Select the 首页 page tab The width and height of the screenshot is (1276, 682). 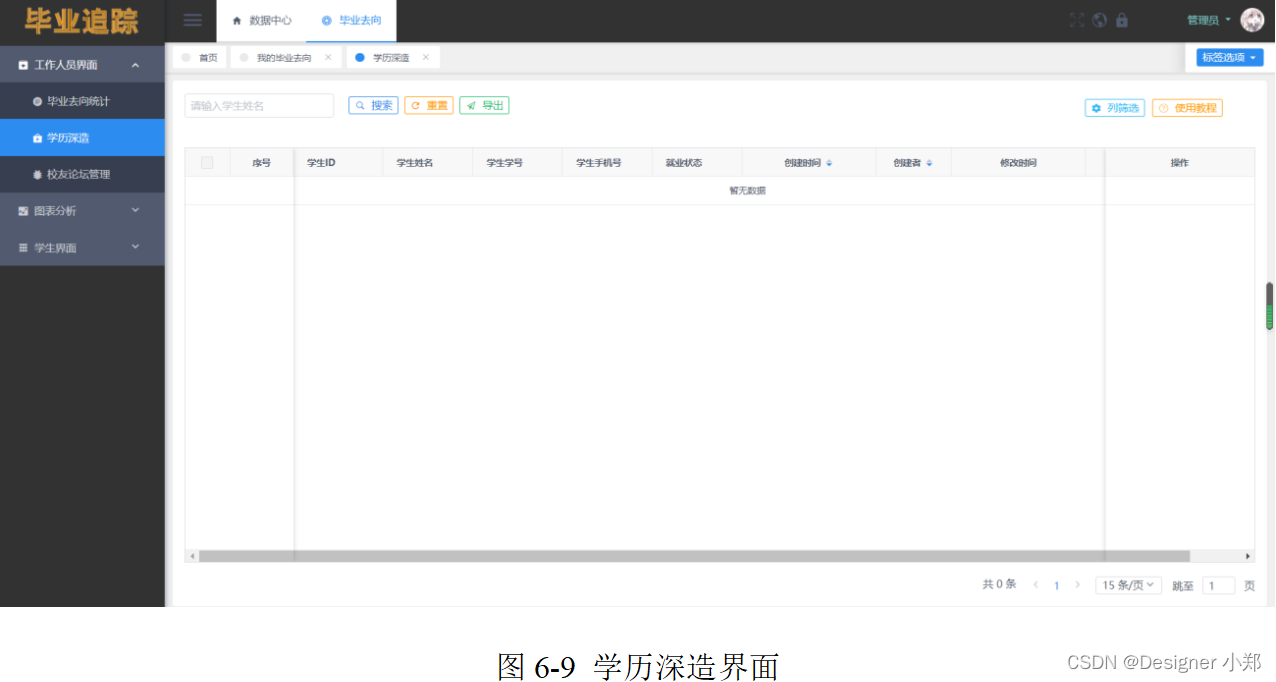click(200, 58)
